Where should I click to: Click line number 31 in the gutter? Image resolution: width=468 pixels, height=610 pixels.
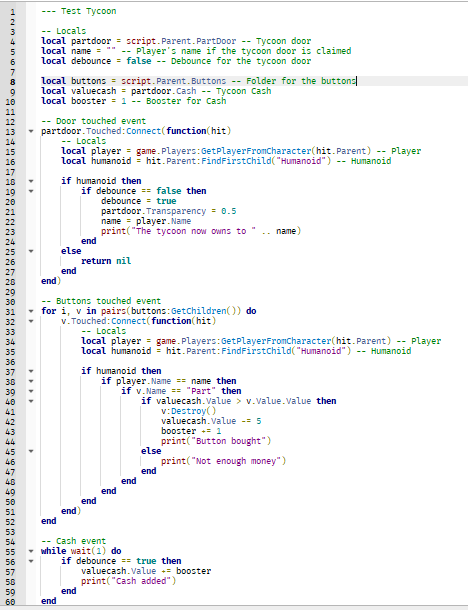(11, 312)
